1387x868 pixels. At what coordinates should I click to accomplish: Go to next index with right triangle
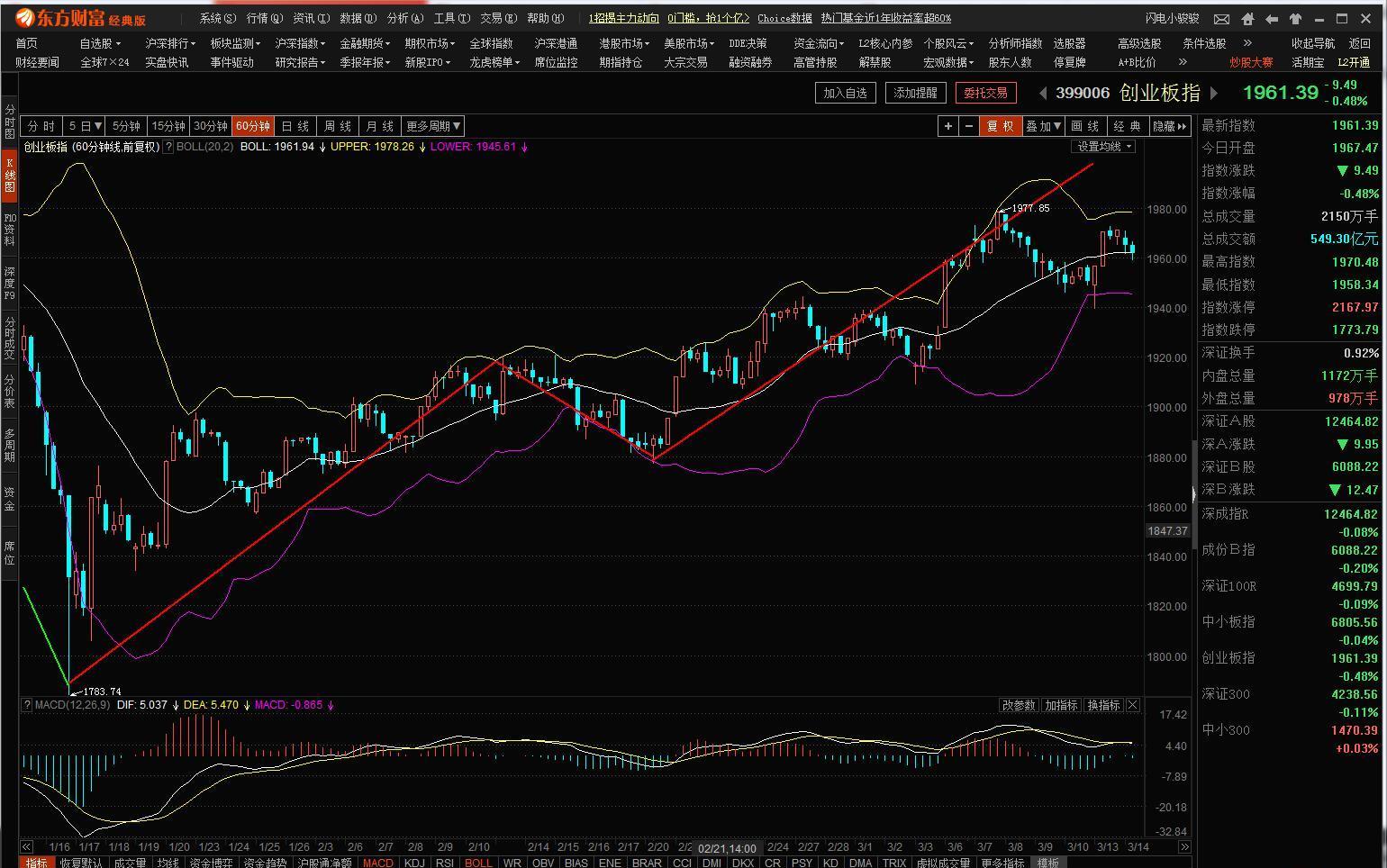[x=1214, y=93]
